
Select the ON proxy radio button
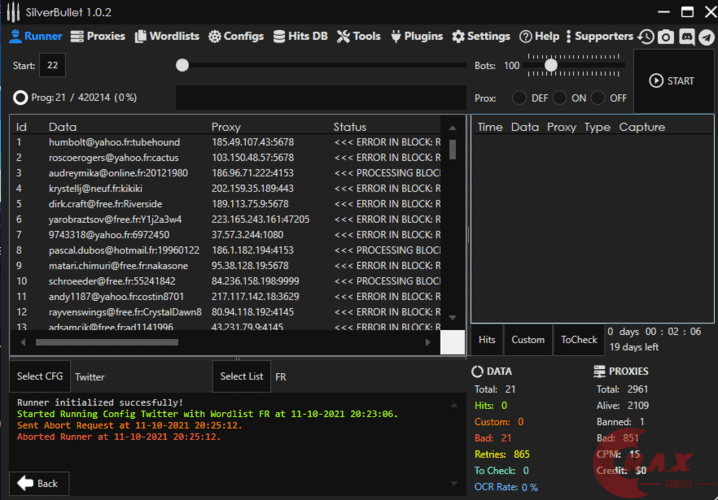pyautogui.click(x=558, y=98)
